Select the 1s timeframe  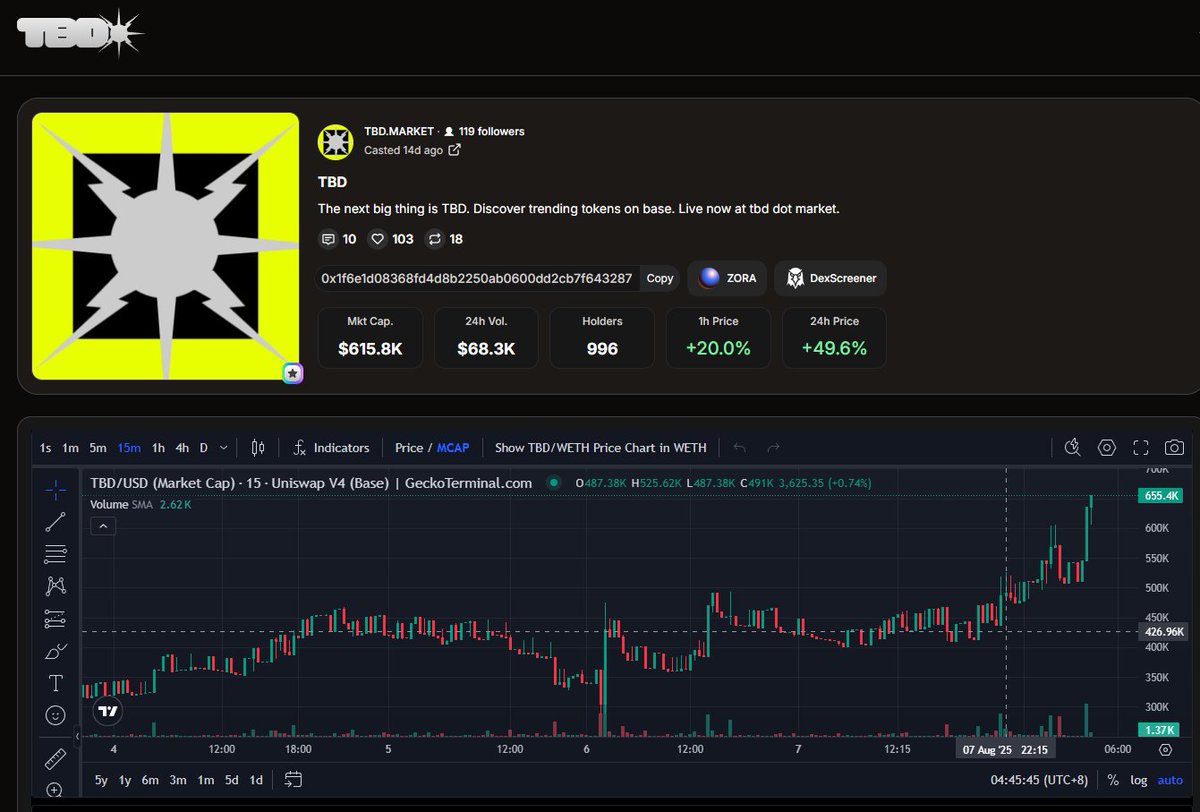coord(46,447)
